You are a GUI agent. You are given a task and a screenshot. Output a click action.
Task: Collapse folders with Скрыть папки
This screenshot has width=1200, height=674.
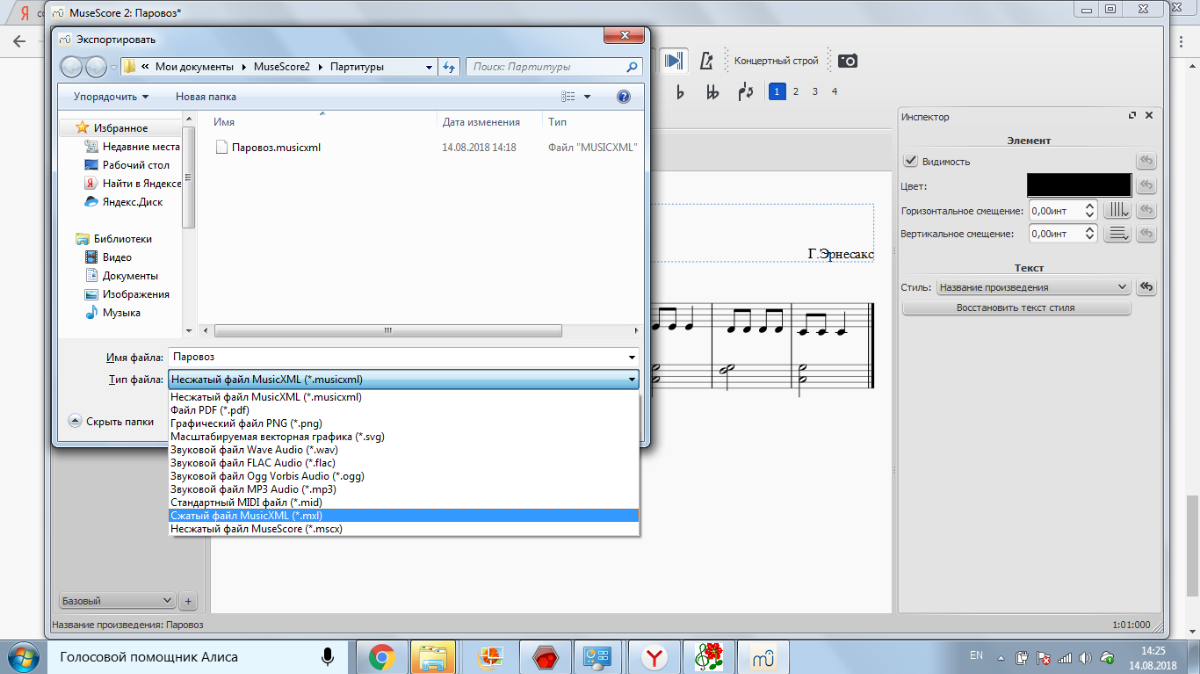tap(111, 422)
